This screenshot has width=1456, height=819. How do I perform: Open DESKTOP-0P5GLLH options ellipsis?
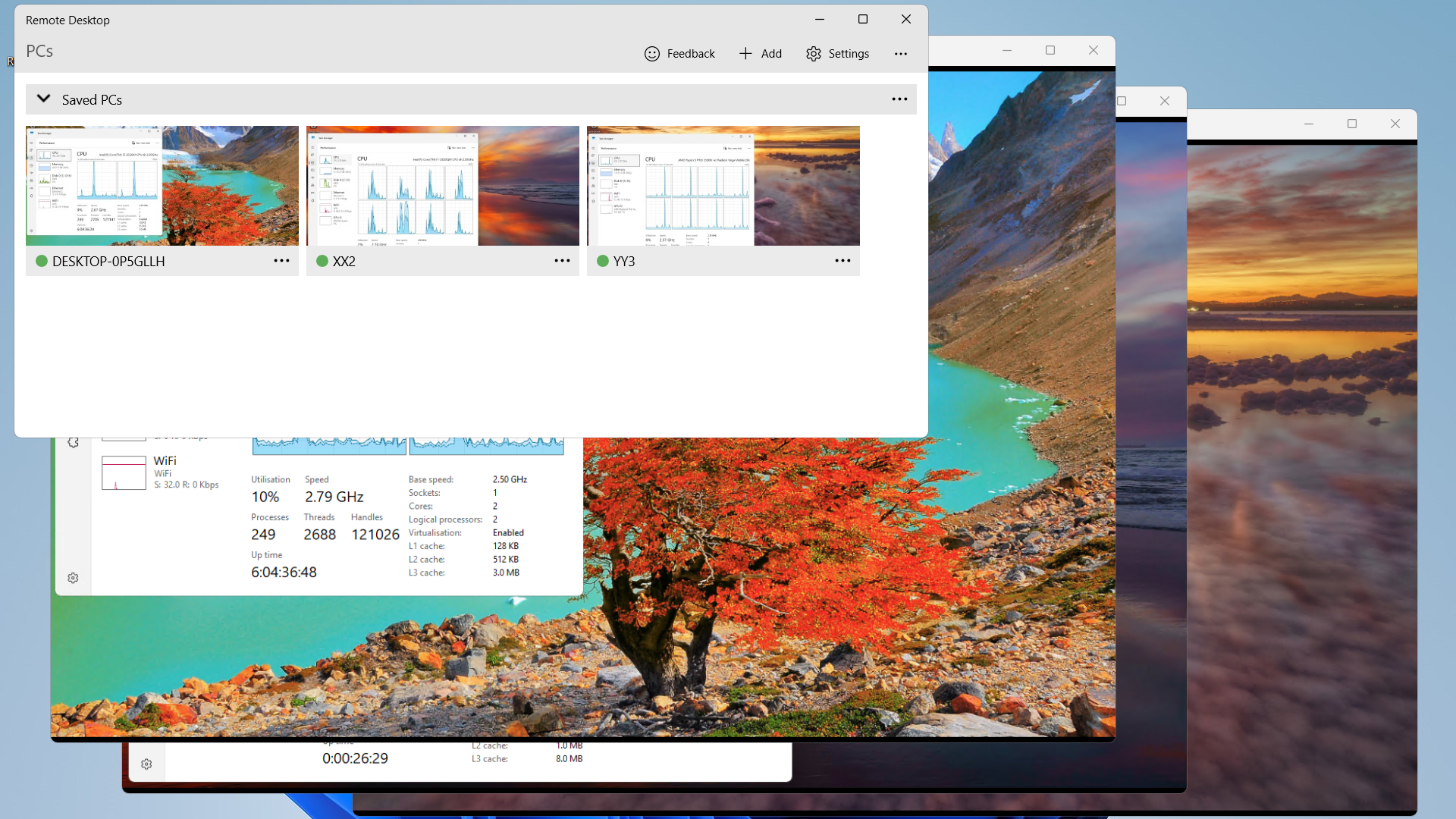coord(281,261)
